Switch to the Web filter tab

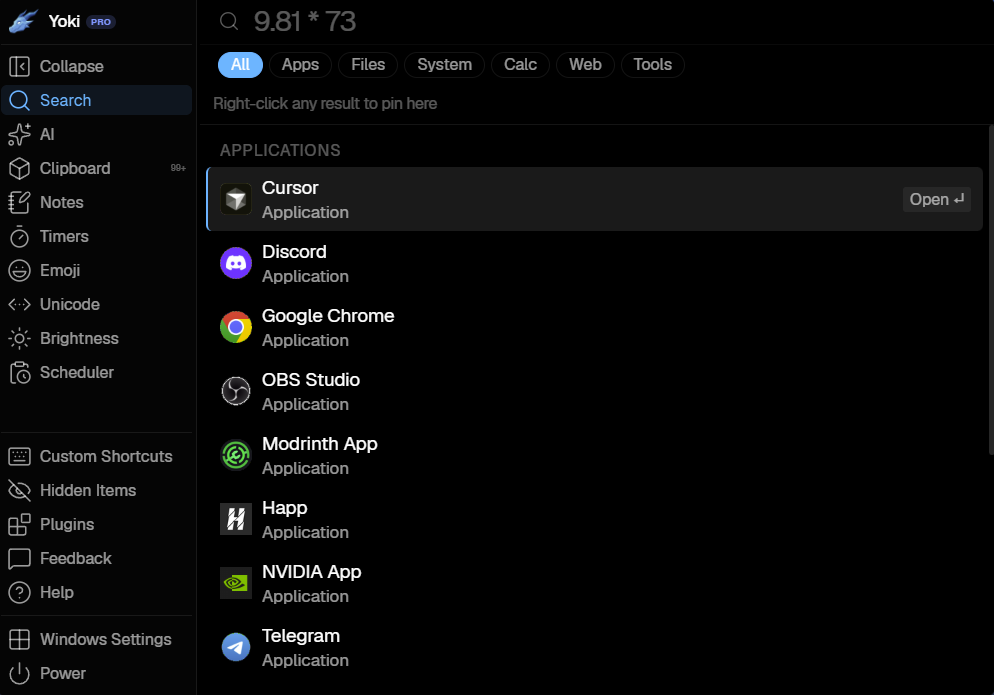585,65
